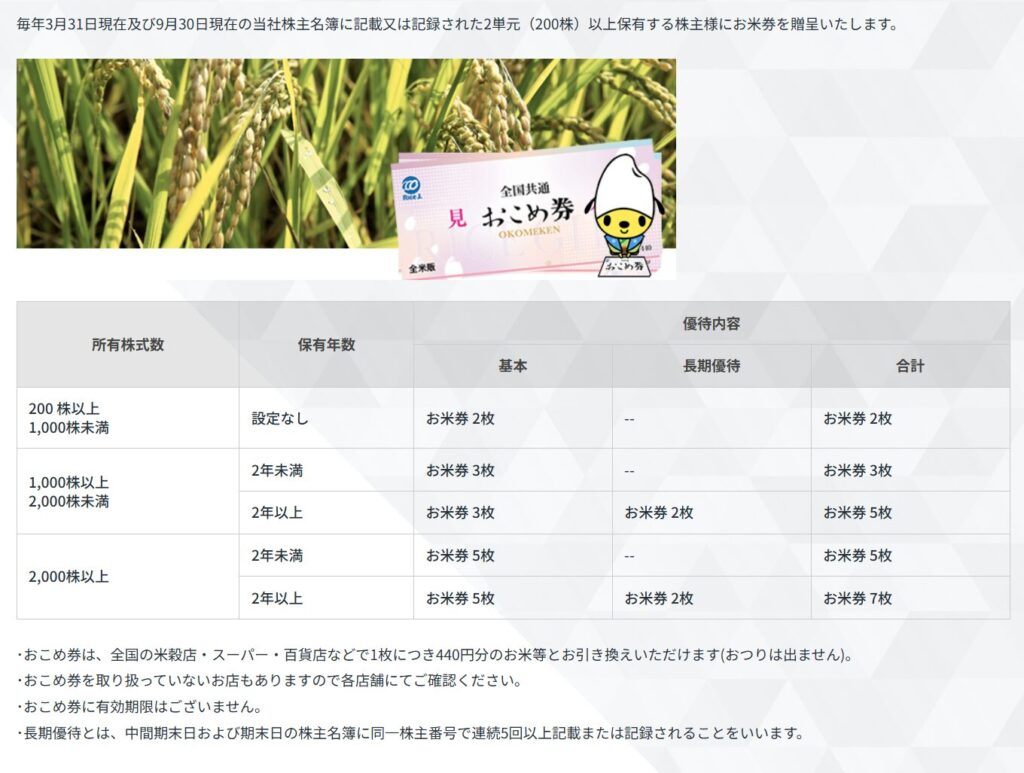Click the blue round logo on the voucher
Image resolution: width=1024 pixels, height=773 pixels.
tap(410, 189)
